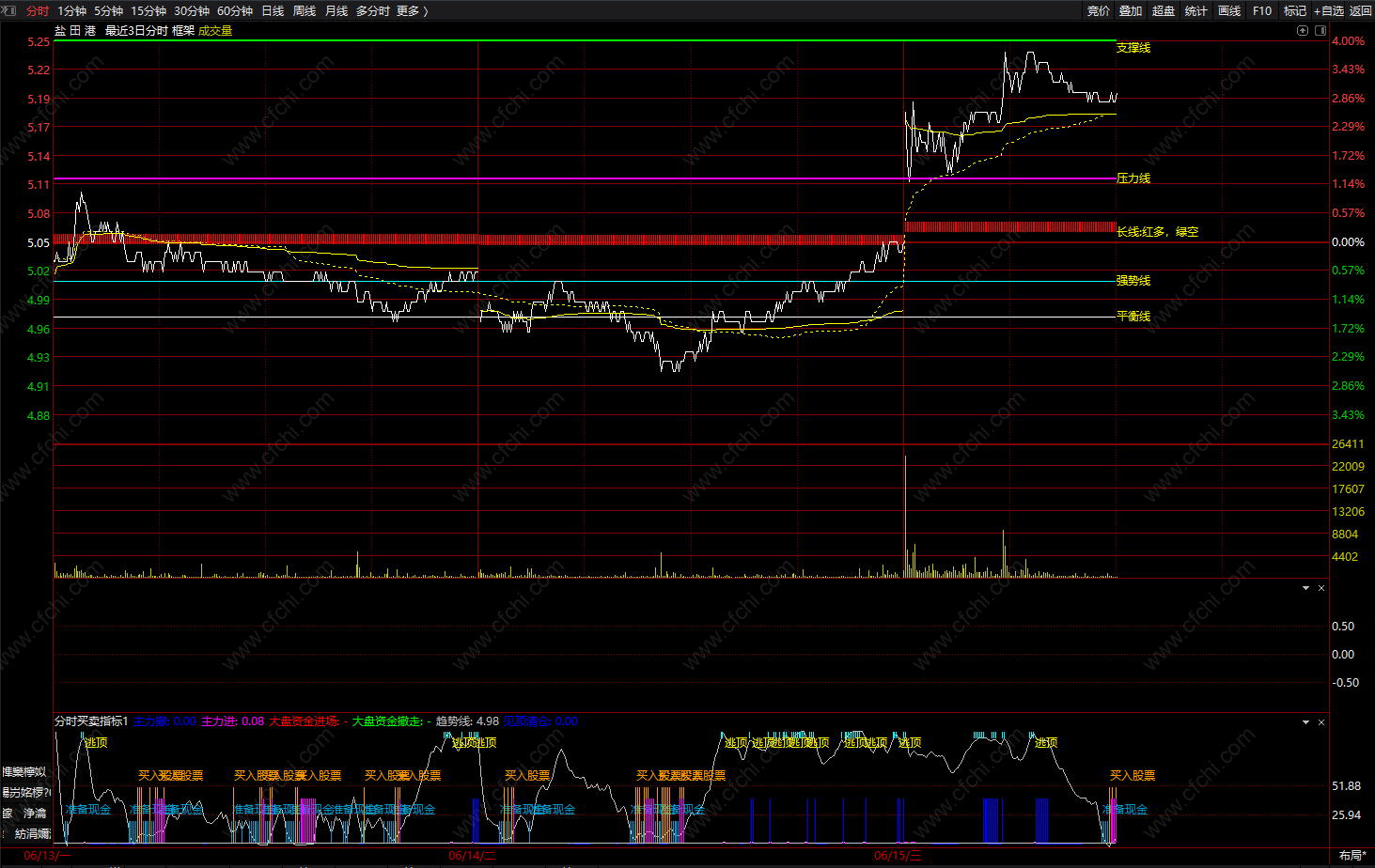Switch to the 1分钟 period tab

click(71, 11)
